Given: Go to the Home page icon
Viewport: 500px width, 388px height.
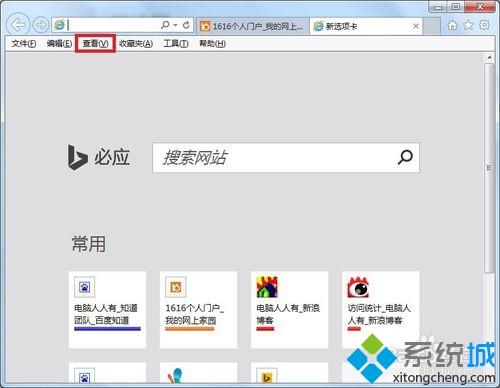Looking at the screenshot, I should coord(452,25).
